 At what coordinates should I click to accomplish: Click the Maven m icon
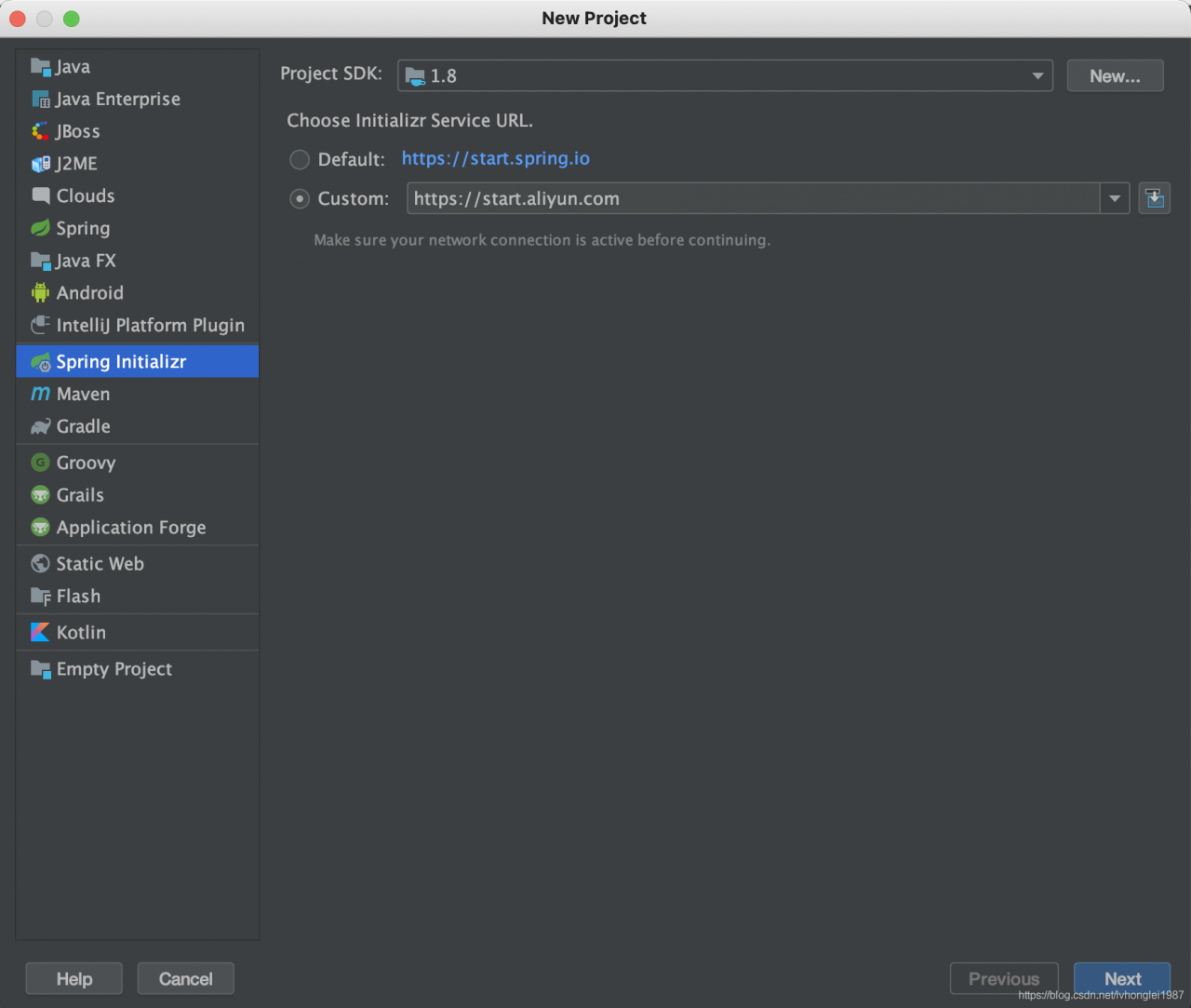click(40, 394)
